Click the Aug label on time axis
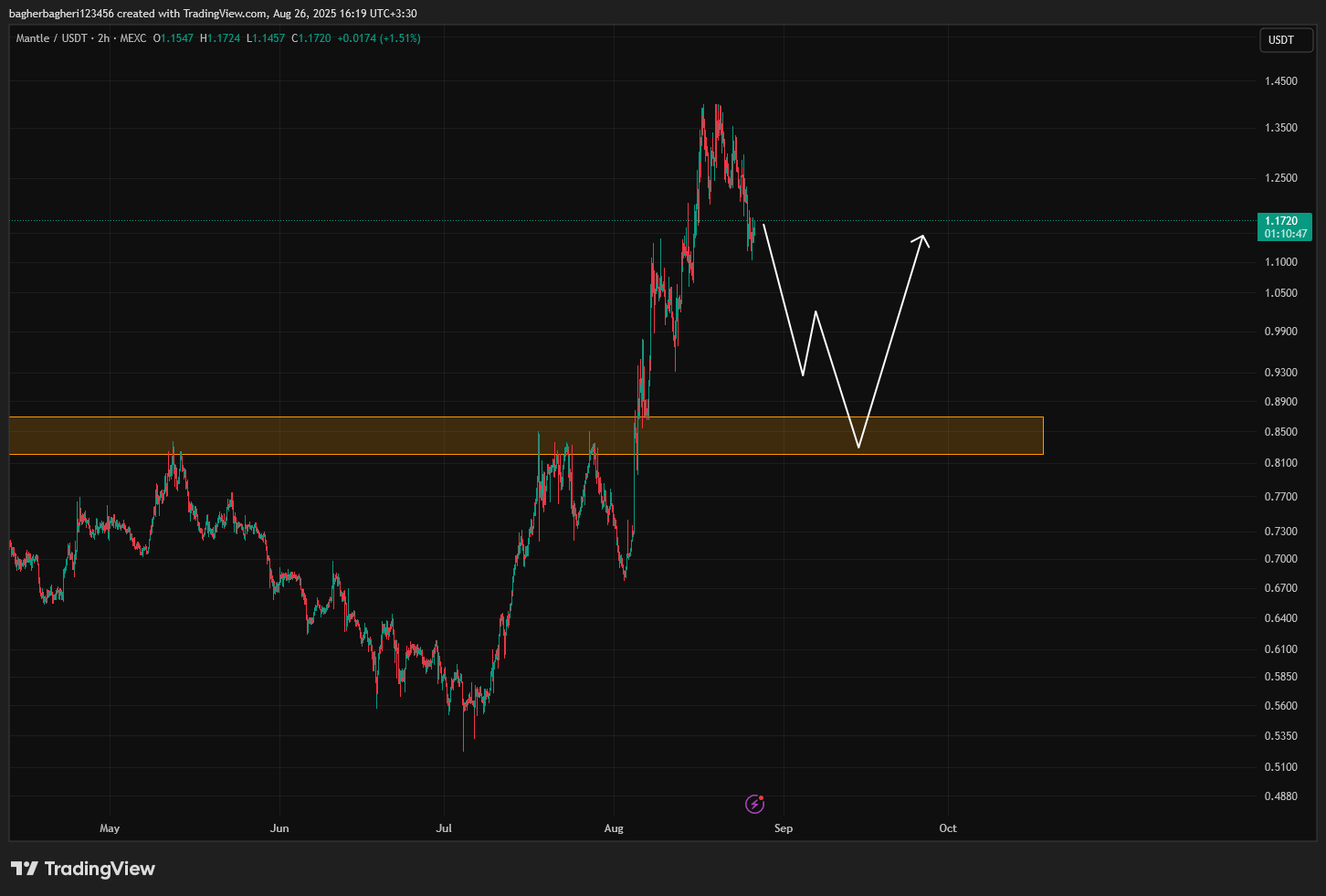 (x=614, y=828)
